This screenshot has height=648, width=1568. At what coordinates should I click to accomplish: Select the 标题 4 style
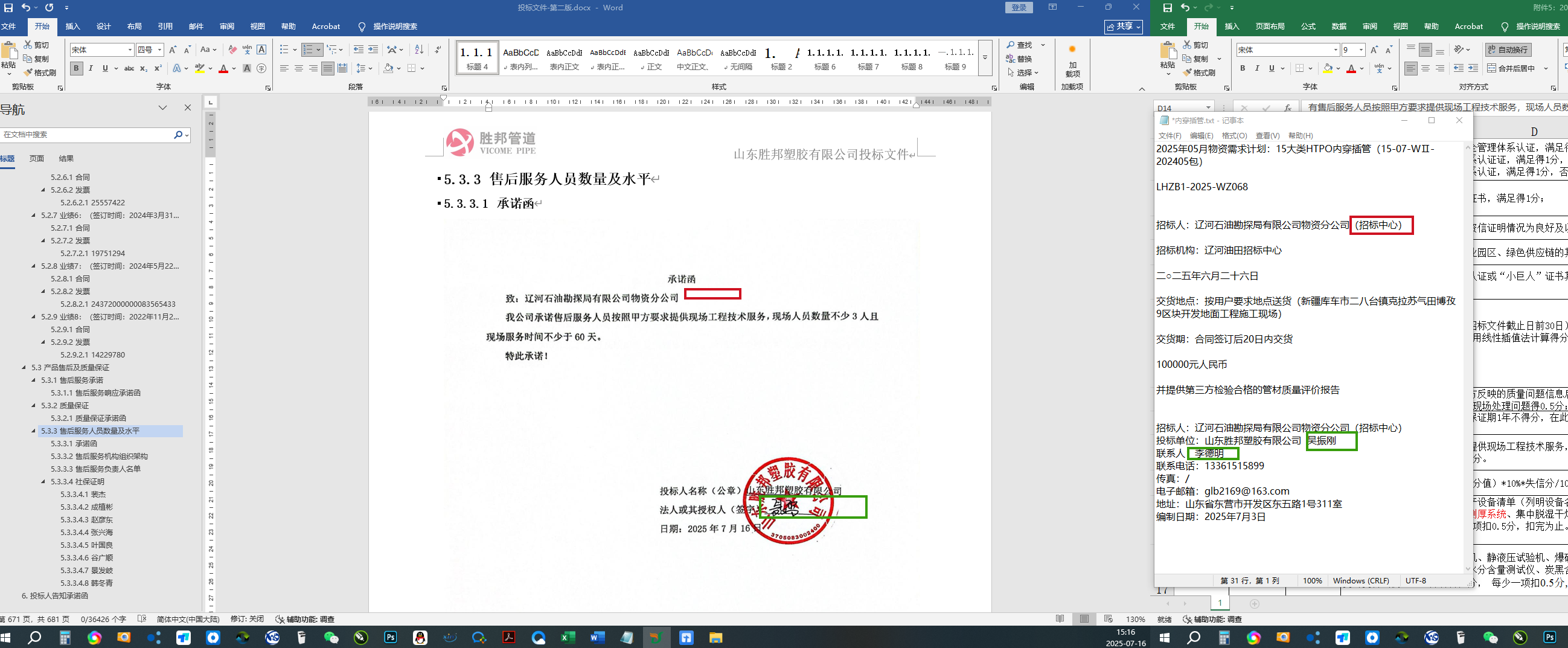(477, 59)
